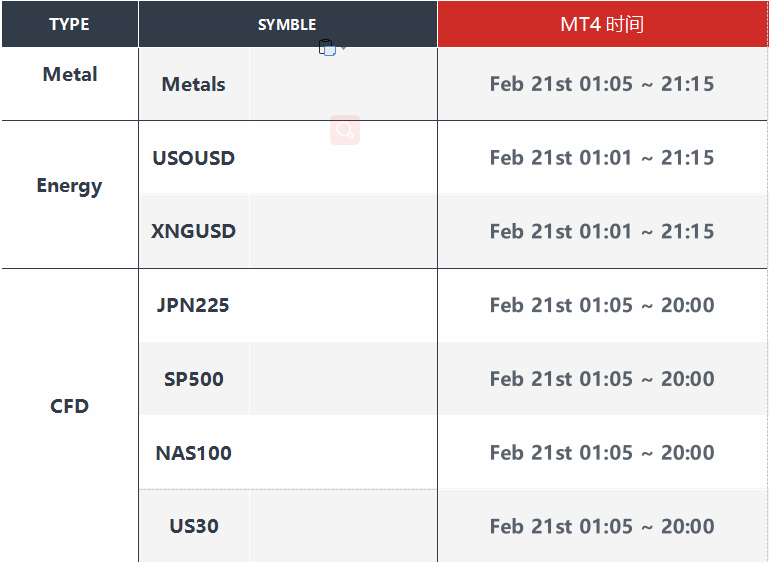769x562 pixels.
Task: Select the SYMBLE header cell
Action: 288,24
